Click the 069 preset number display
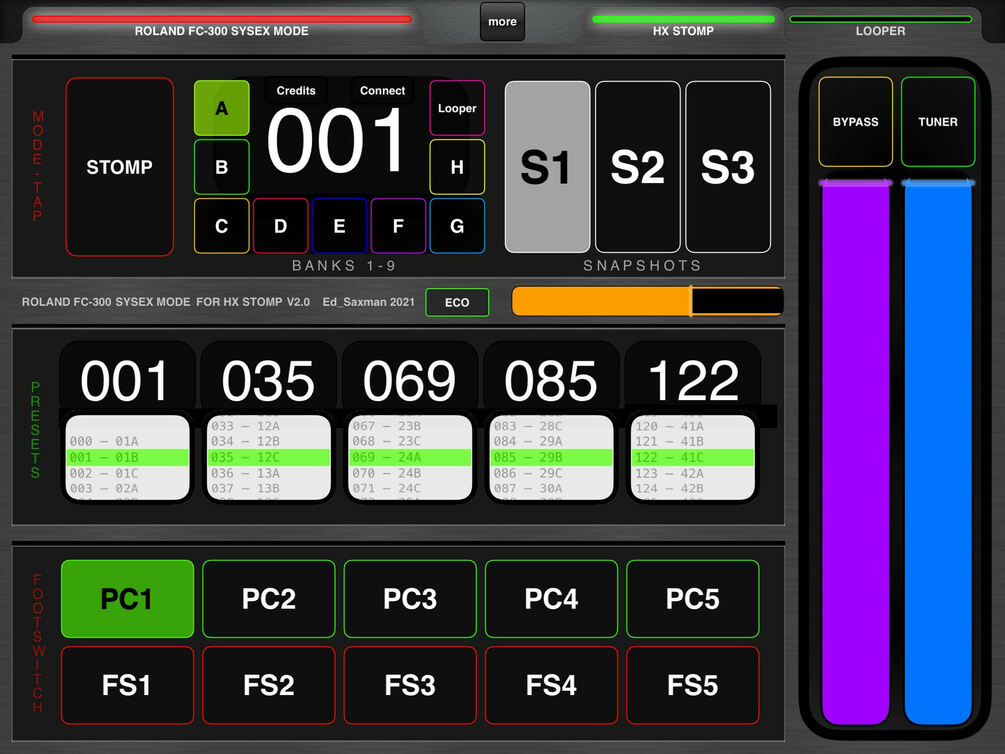 point(410,381)
